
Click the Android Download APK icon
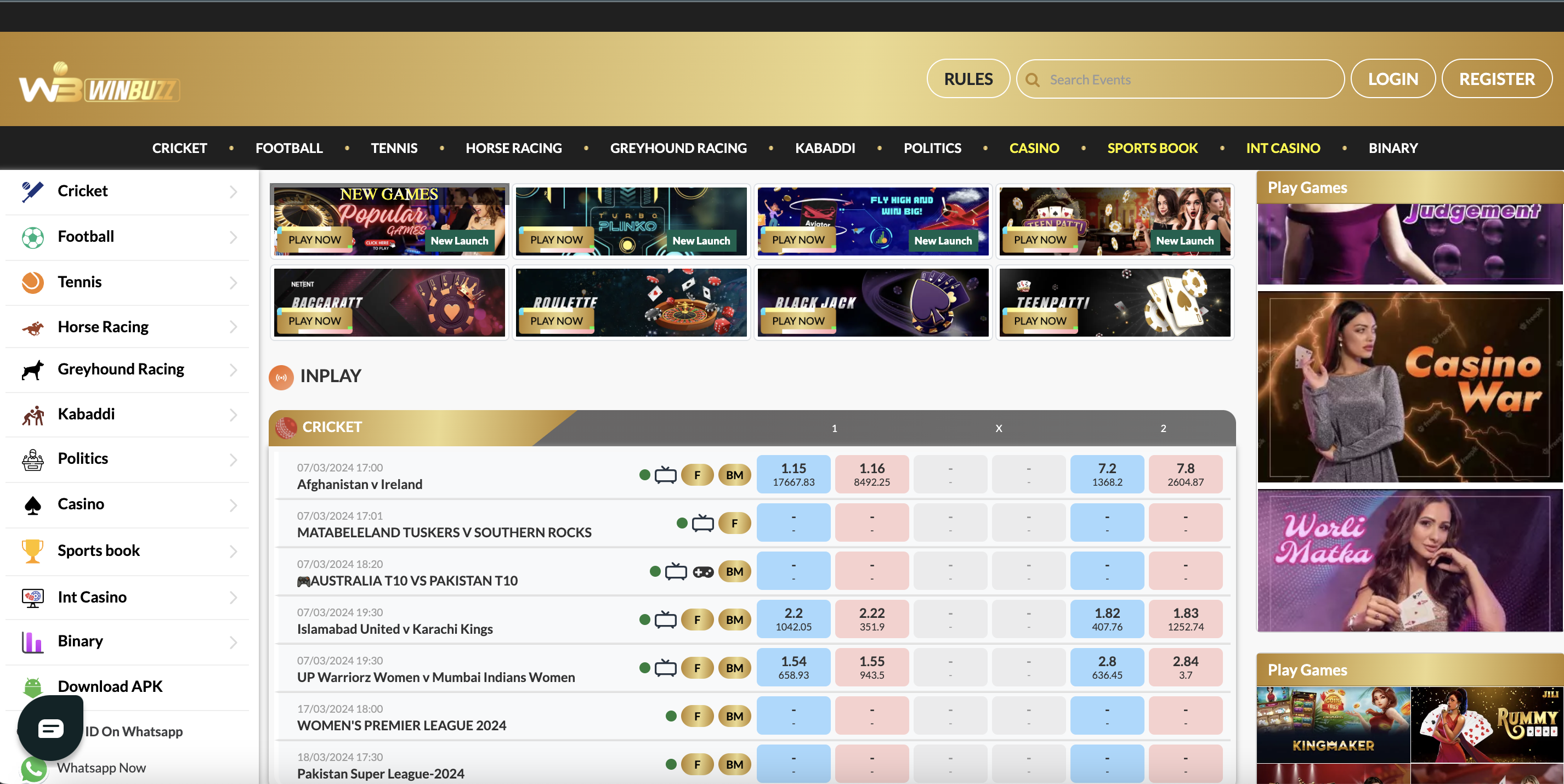(x=32, y=687)
